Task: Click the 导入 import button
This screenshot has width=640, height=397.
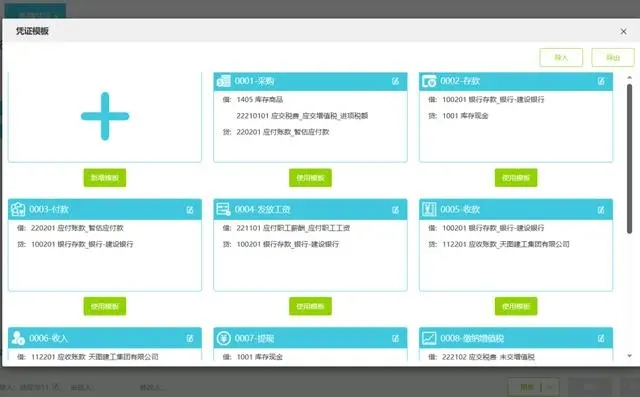Action: point(561,58)
